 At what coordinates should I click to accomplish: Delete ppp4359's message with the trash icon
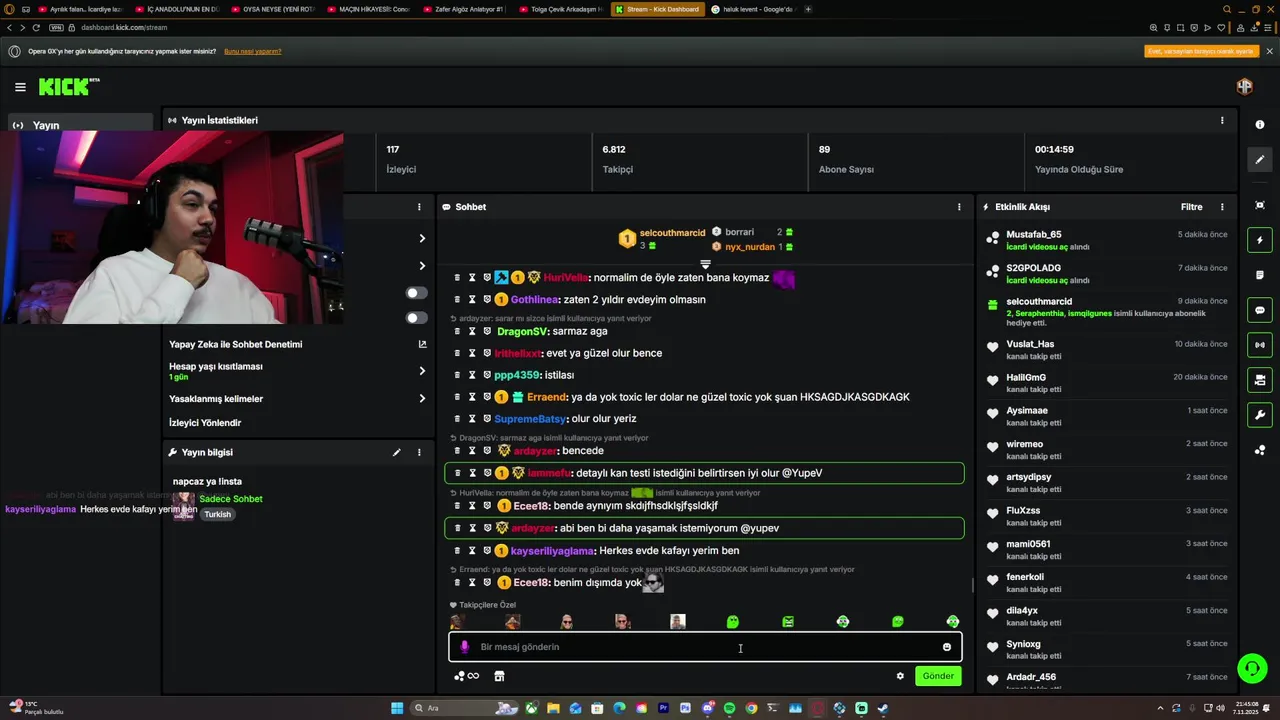coord(457,375)
